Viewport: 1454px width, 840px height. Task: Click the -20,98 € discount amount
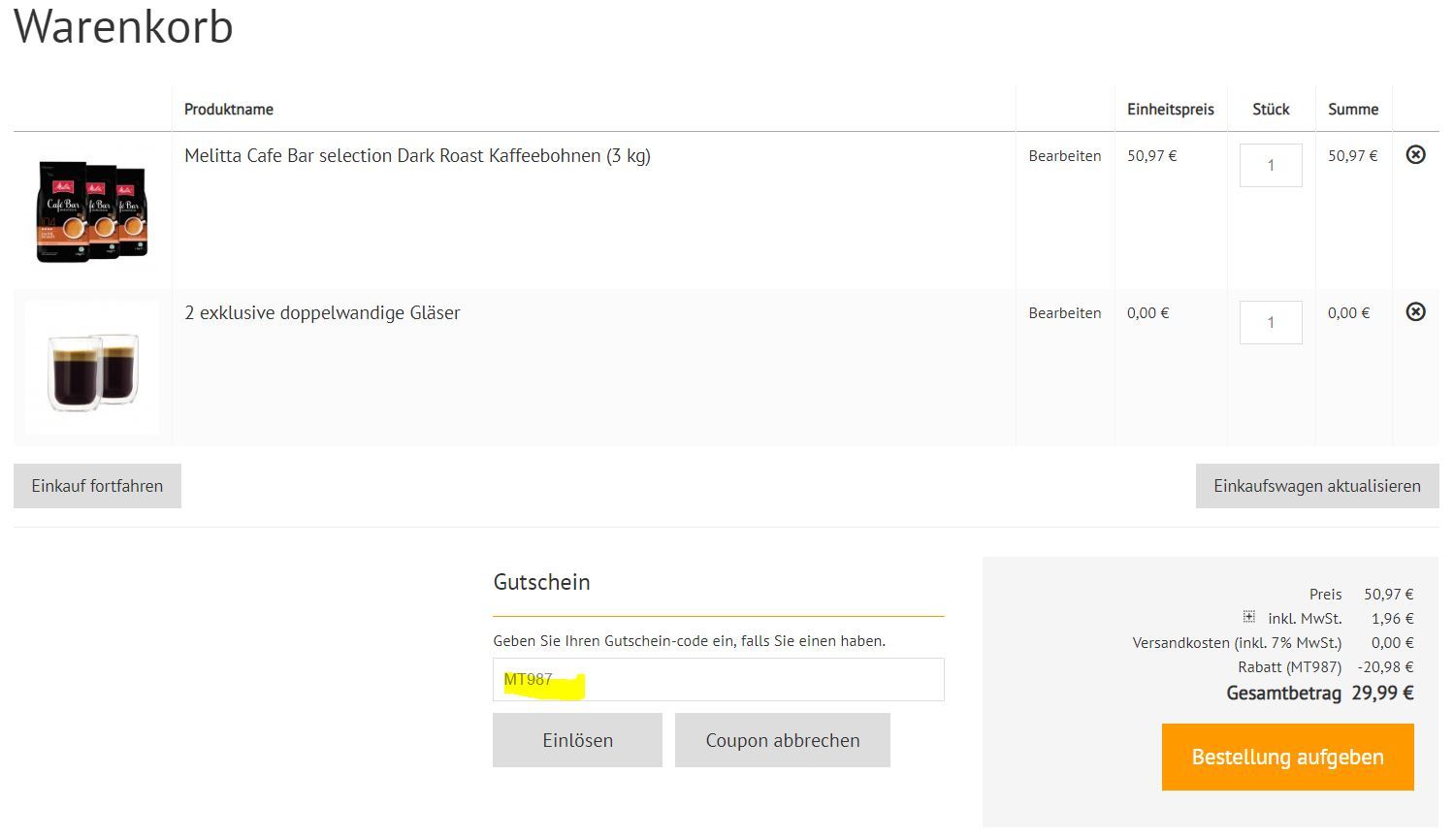[1385, 666]
